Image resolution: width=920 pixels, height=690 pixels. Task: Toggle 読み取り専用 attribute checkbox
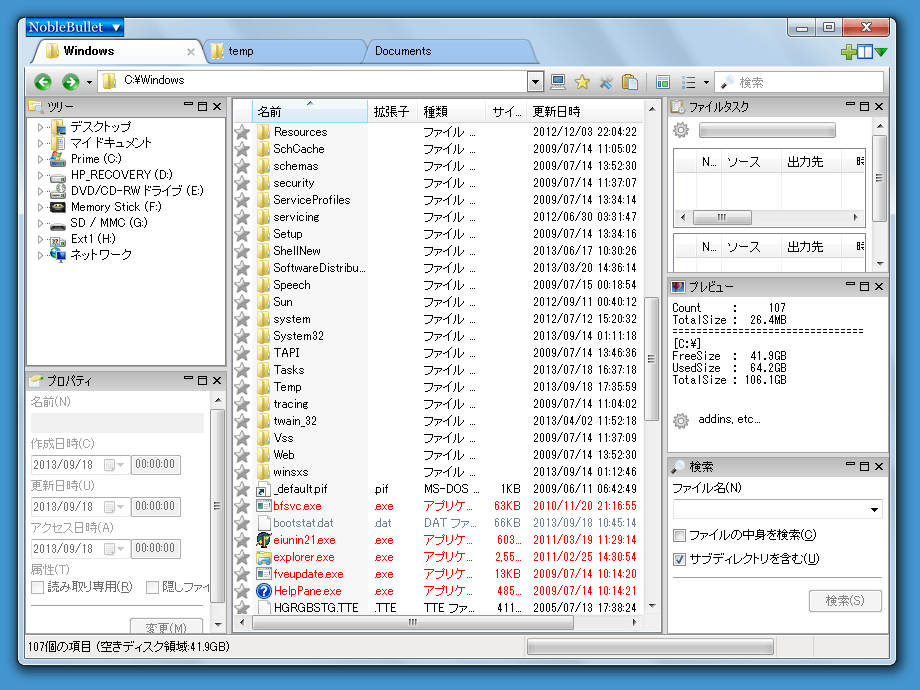38,587
